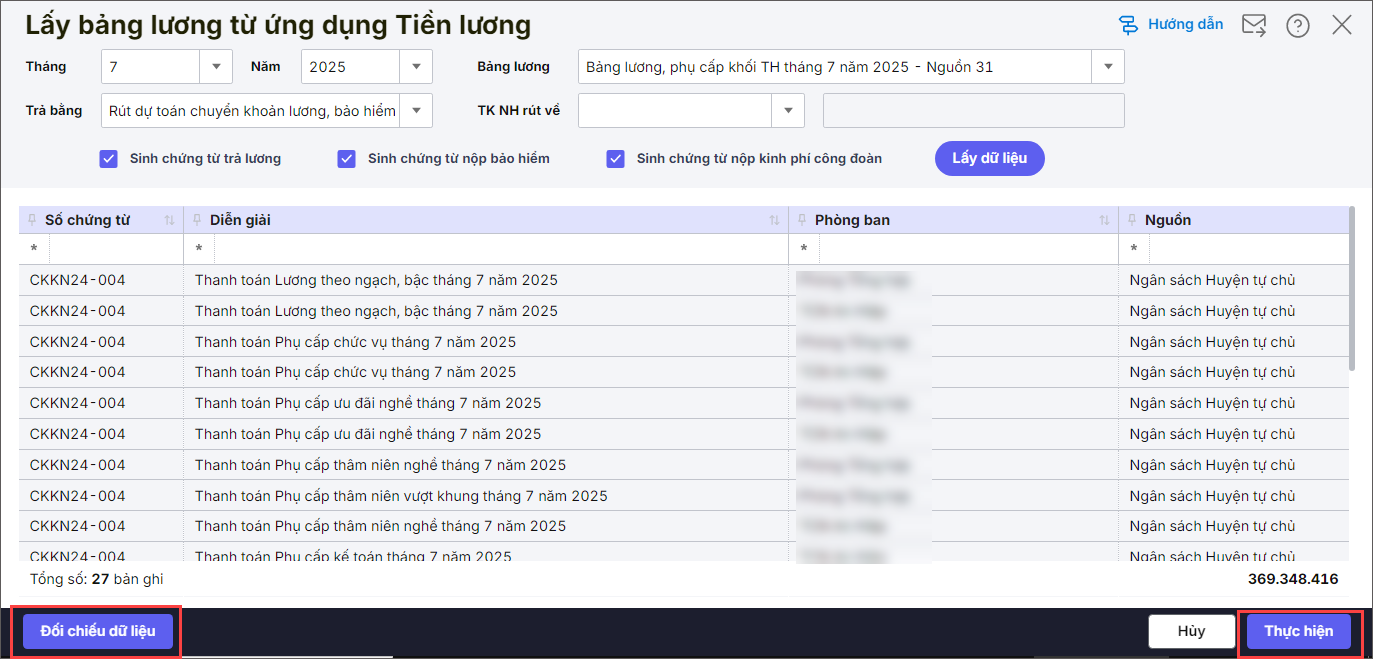The height and width of the screenshot is (659, 1373).
Task: Pin the Số chứng từ column
Action: click(33, 220)
